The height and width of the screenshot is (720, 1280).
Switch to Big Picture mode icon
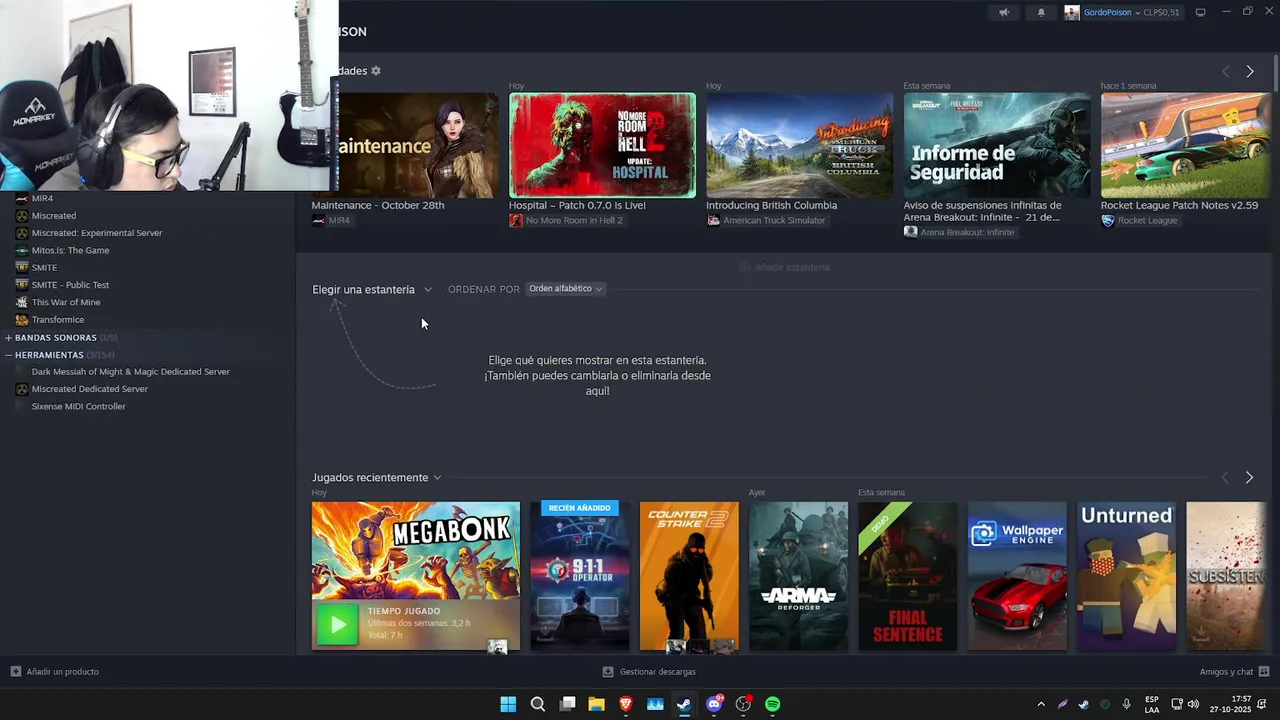tap(1200, 12)
